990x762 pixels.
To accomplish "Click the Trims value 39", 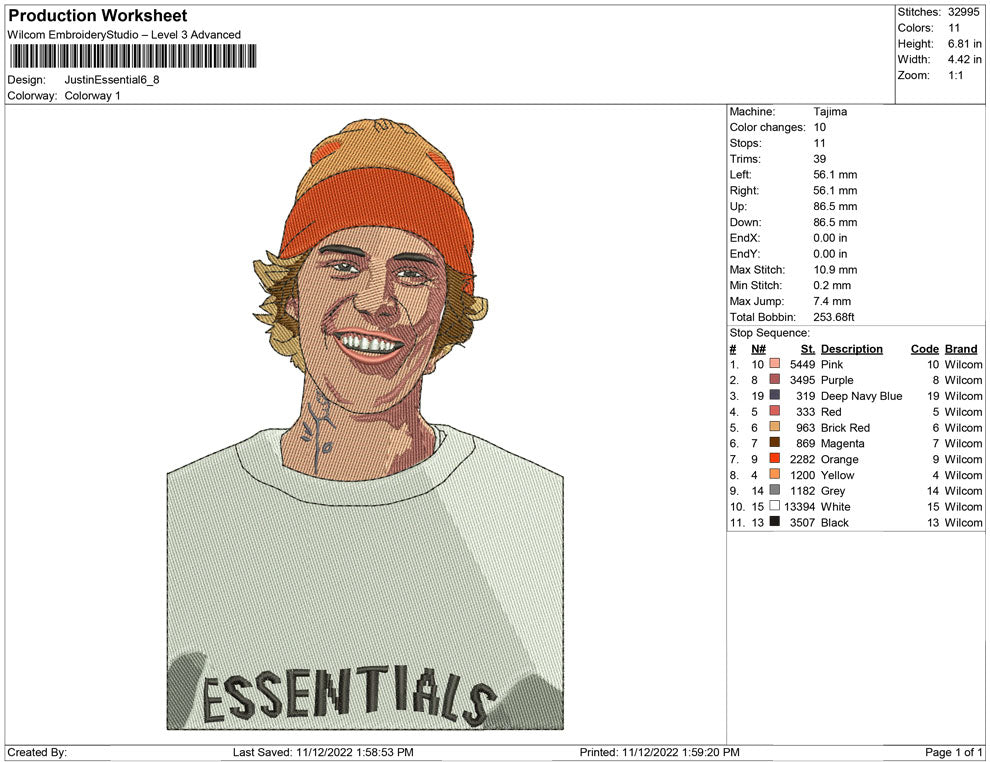I will click(820, 159).
